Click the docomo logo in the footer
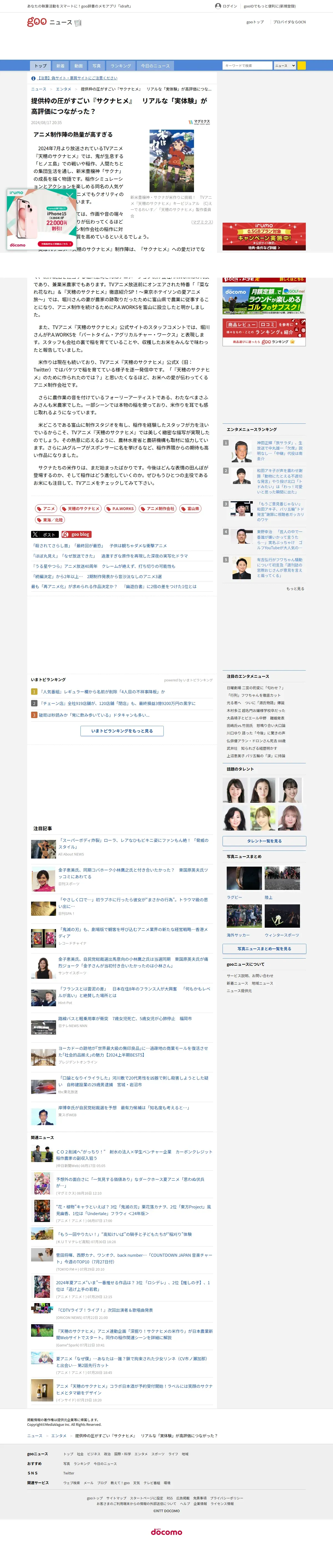This screenshot has width=333, height=1568. (x=166, y=1532)
